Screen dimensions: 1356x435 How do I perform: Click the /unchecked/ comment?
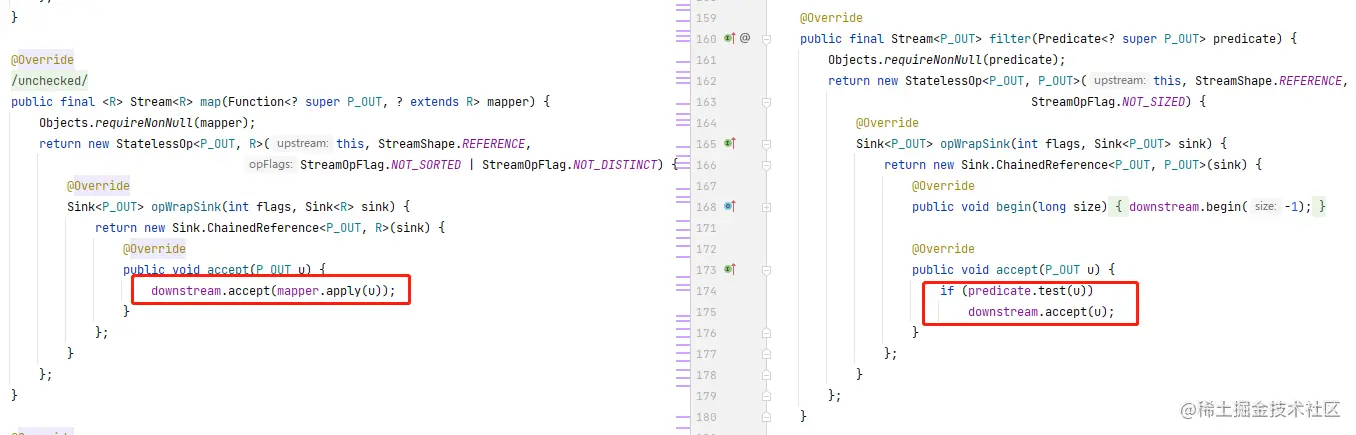coord(49,81)
